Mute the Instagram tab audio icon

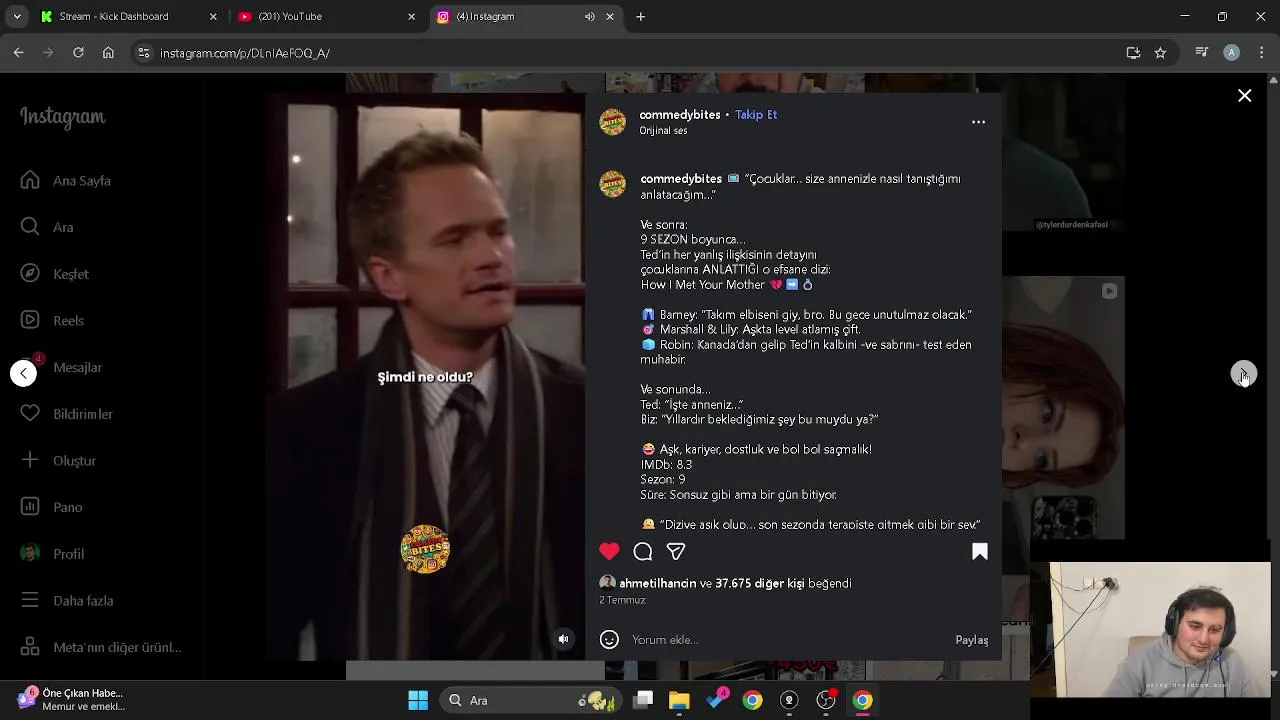pyautogui.click(x=589, y=17)
